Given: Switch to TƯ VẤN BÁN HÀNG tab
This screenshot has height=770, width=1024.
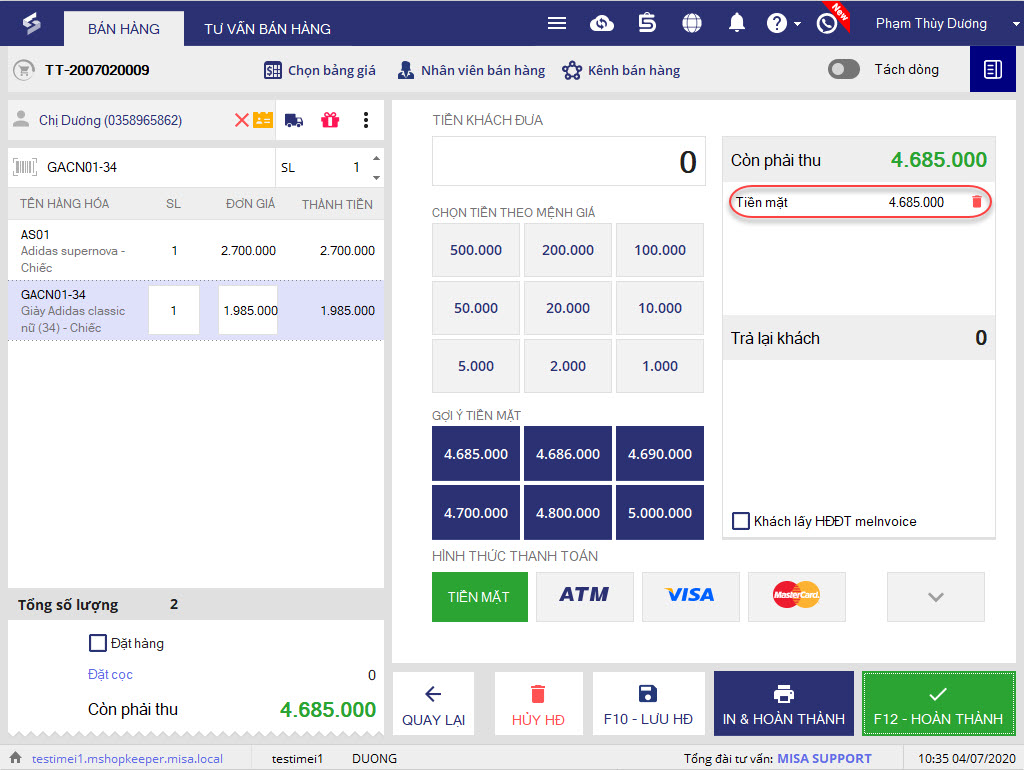Looking at the screenshot, I should tap(267, 29).
